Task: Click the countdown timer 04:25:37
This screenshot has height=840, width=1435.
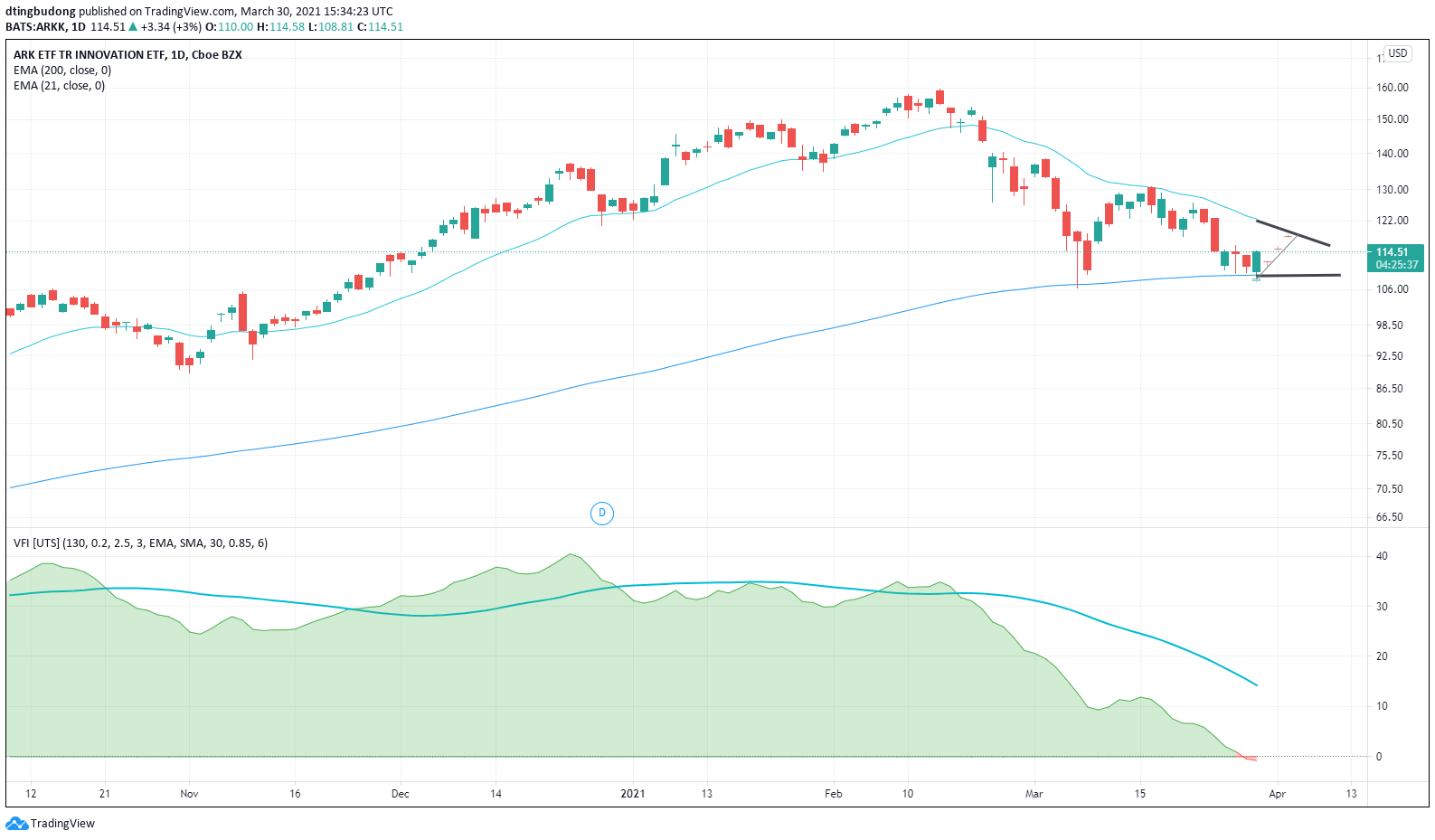Action: 1397,265
